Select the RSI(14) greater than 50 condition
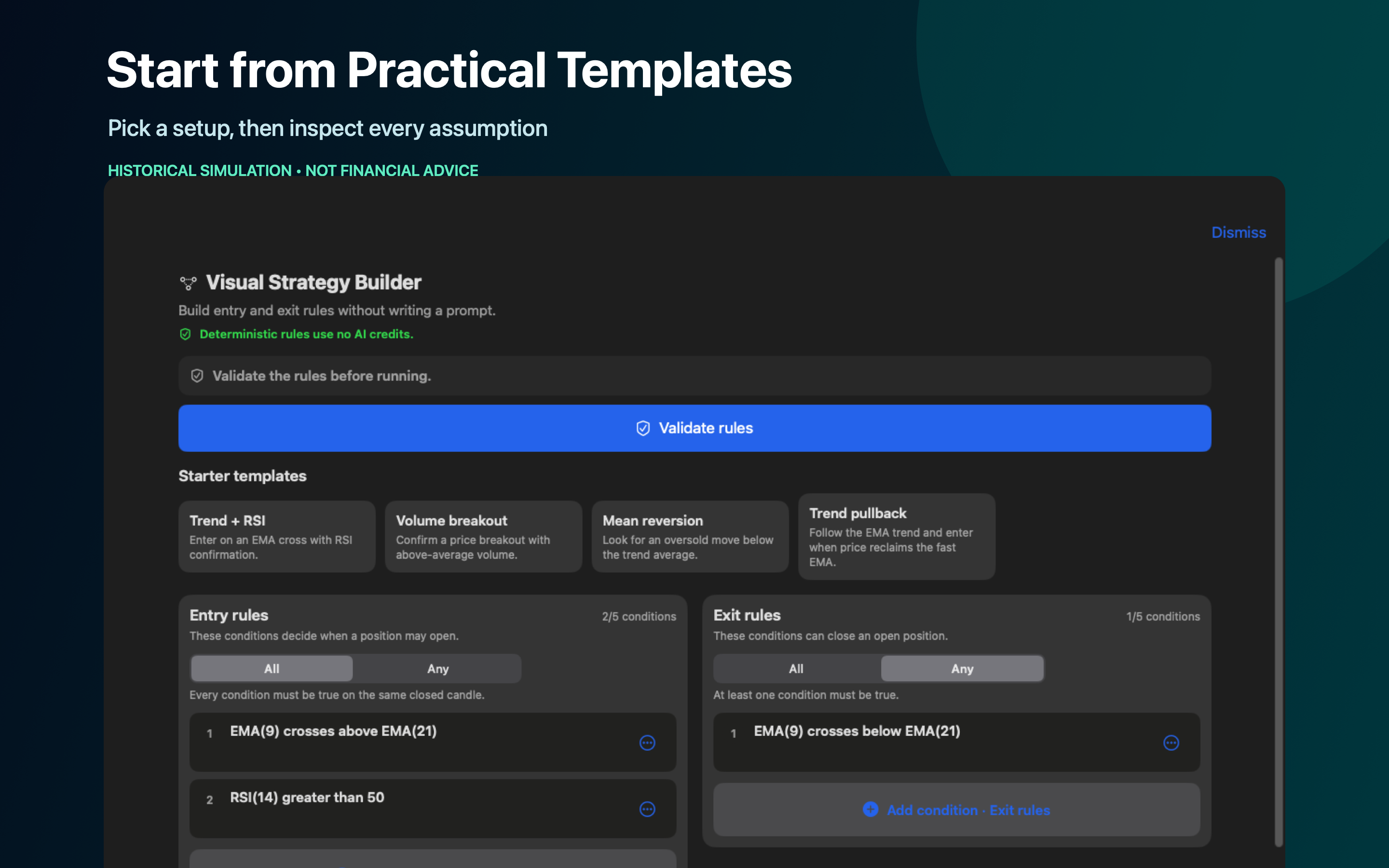Image resolution: width=1389 pixels, height=868 pixels. 433,808
